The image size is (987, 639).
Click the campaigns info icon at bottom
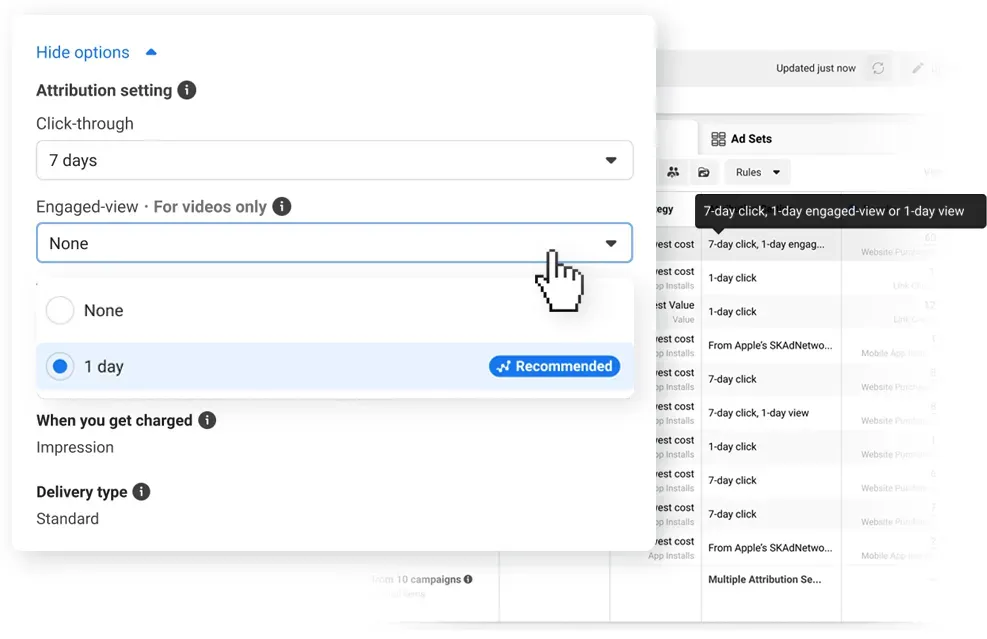(x=468, y=579)
